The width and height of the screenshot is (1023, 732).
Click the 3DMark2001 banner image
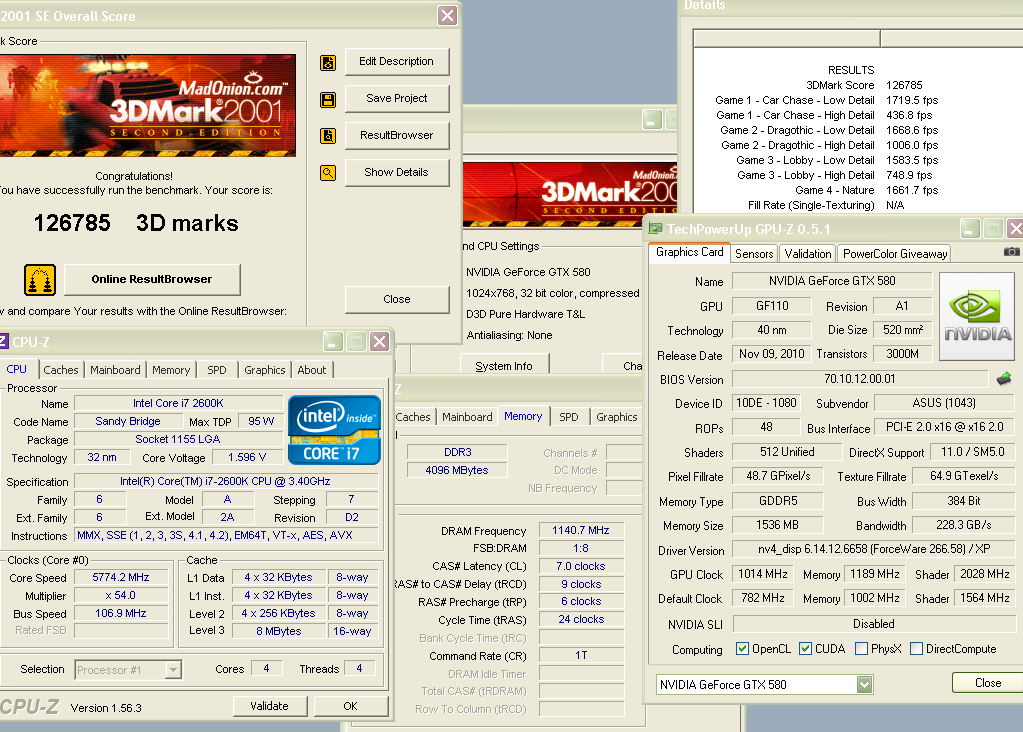click(x=147, y=106)
